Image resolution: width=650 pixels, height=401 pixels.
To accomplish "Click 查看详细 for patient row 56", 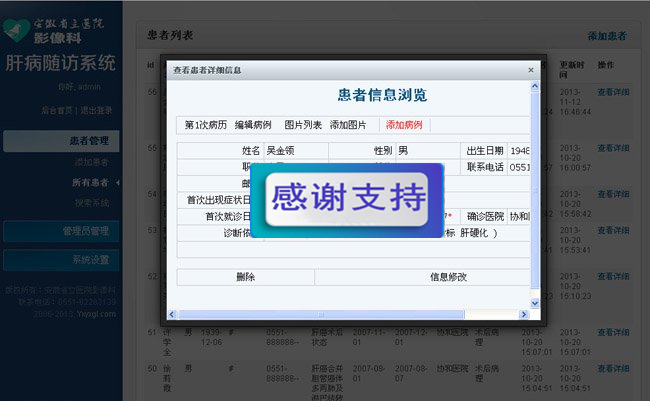I will click(613, 92).
